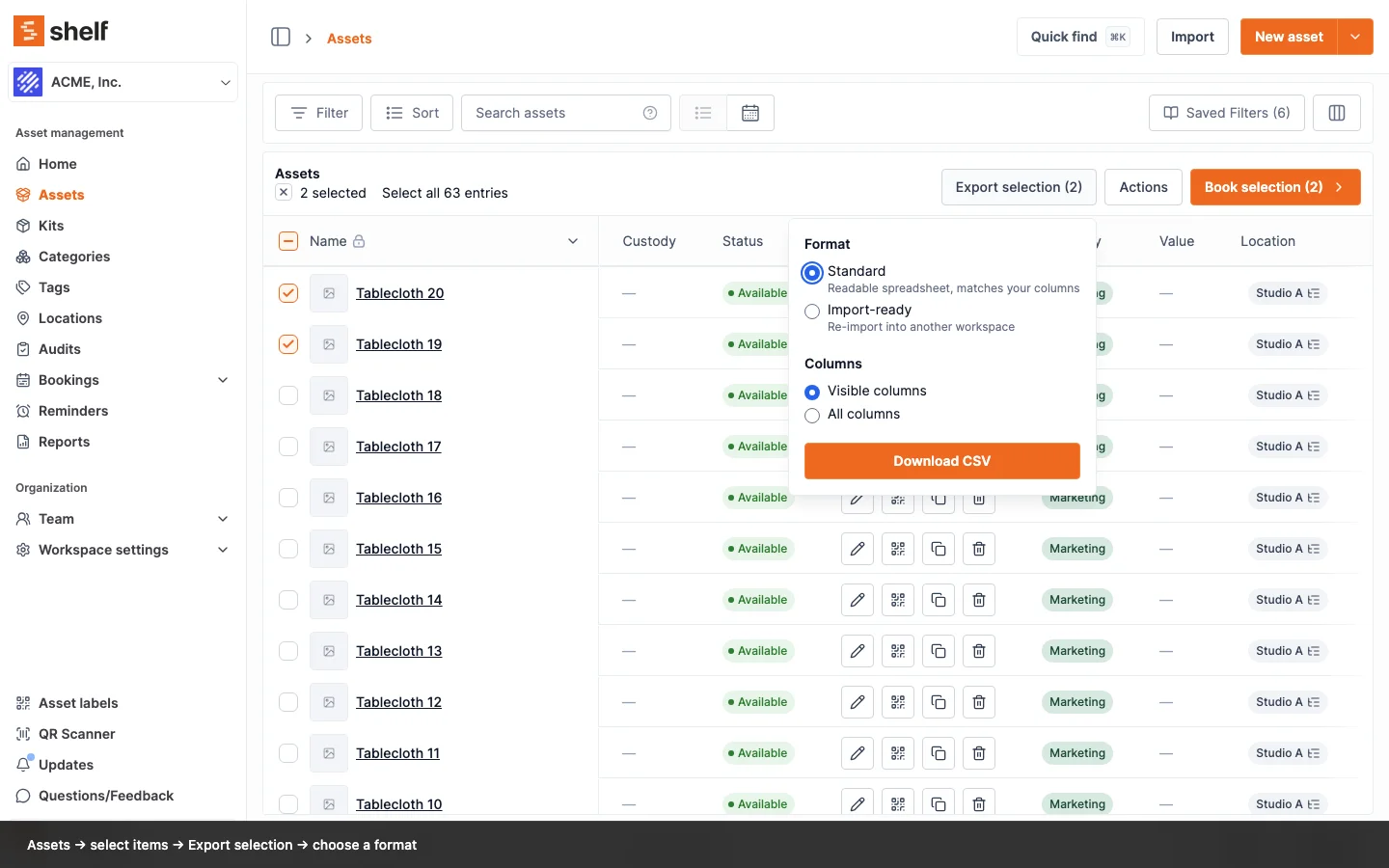Show QR code for Tablecloth 13

click(898, 651)
